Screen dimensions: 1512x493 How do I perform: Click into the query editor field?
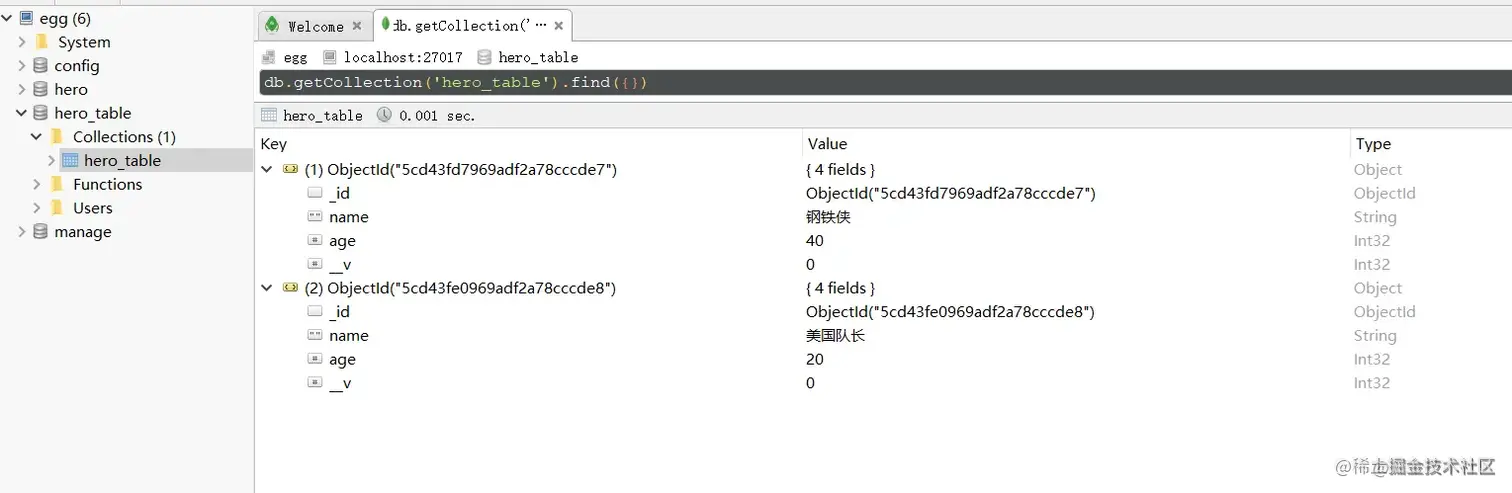885,82
